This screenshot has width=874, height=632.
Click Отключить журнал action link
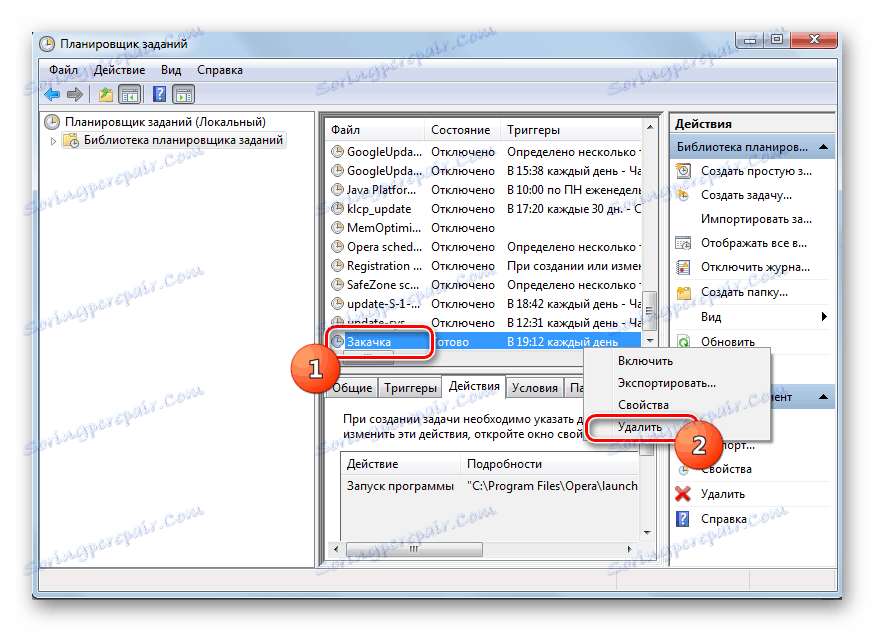click(x=755, y=267)
